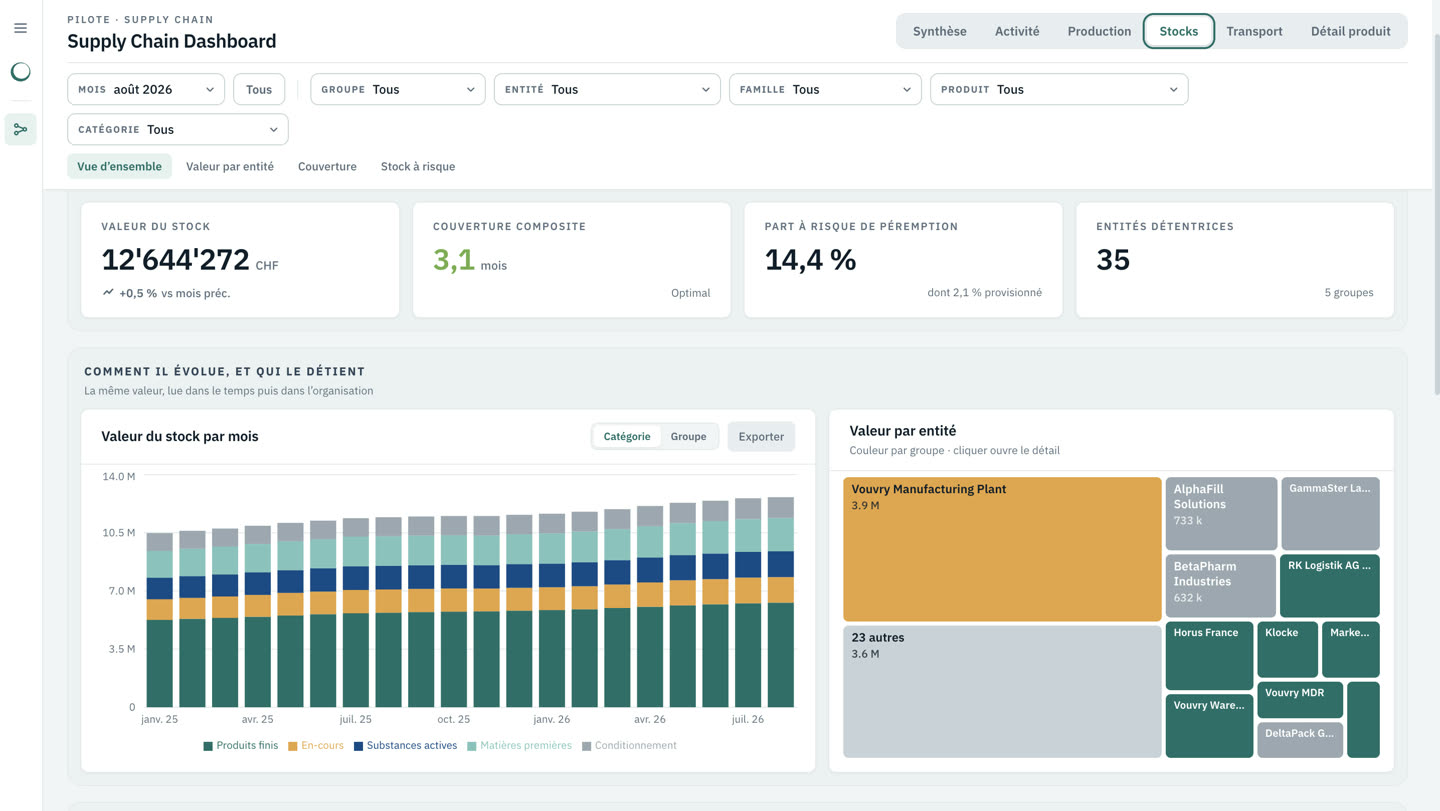Switch to the Production tab
The width and height of the screenshot is (1440, 811).
tap(1099, 31)
